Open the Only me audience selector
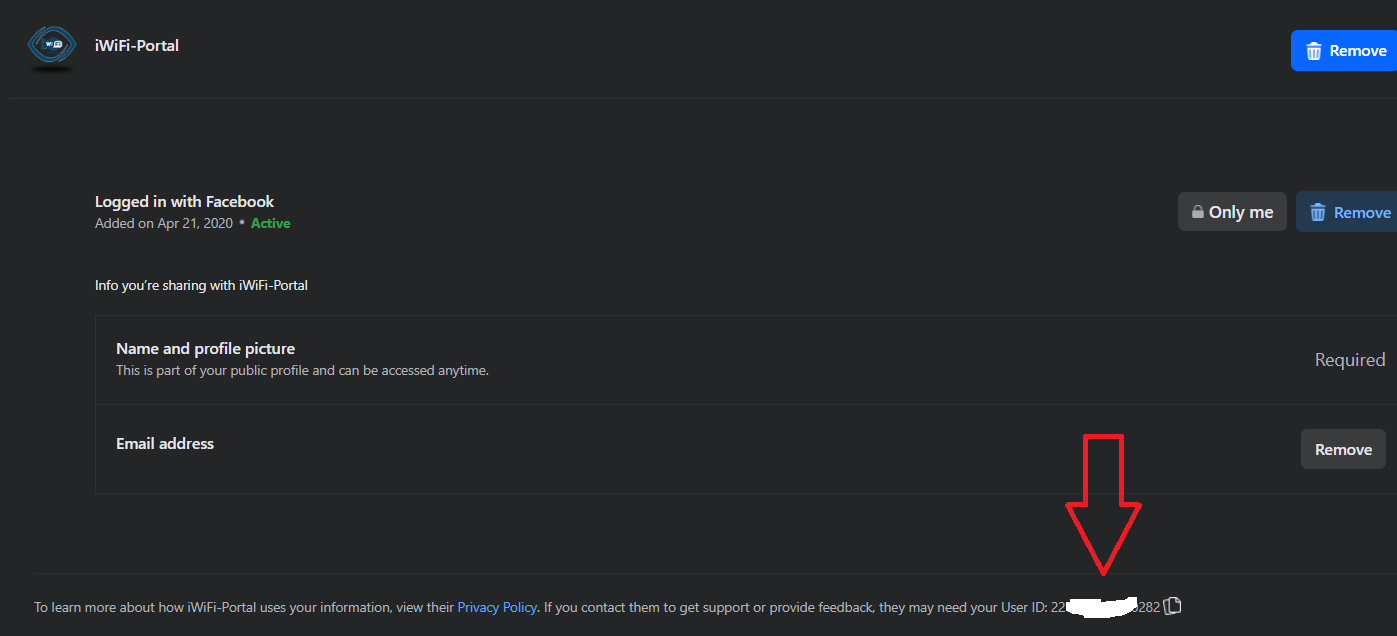This screenshot has height=636, width=1397. [x=1232, y=212]
